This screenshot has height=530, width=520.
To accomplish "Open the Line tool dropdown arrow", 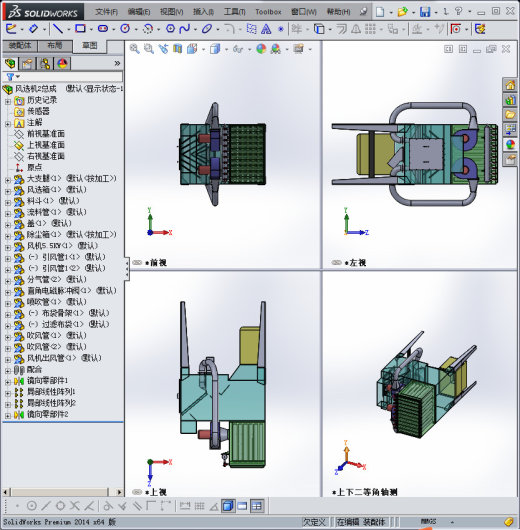I will [68, 29].
